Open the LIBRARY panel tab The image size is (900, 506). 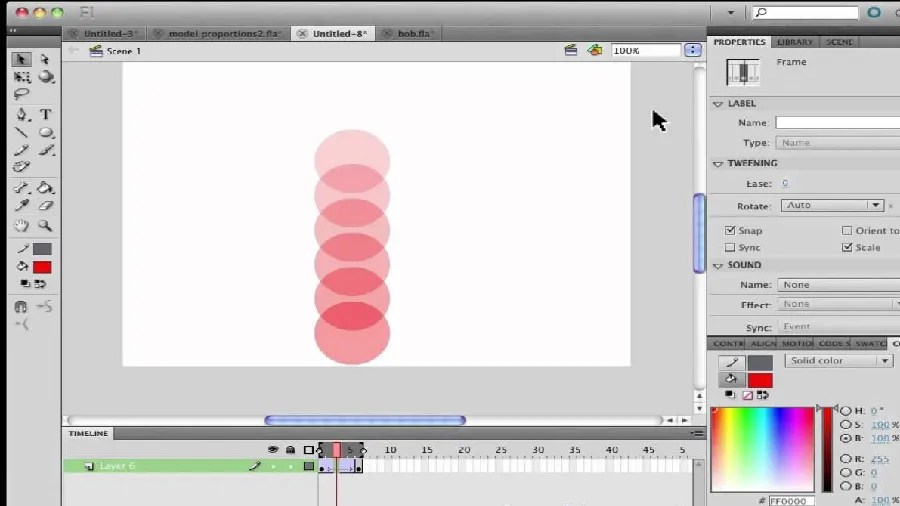tap(794, 42)
